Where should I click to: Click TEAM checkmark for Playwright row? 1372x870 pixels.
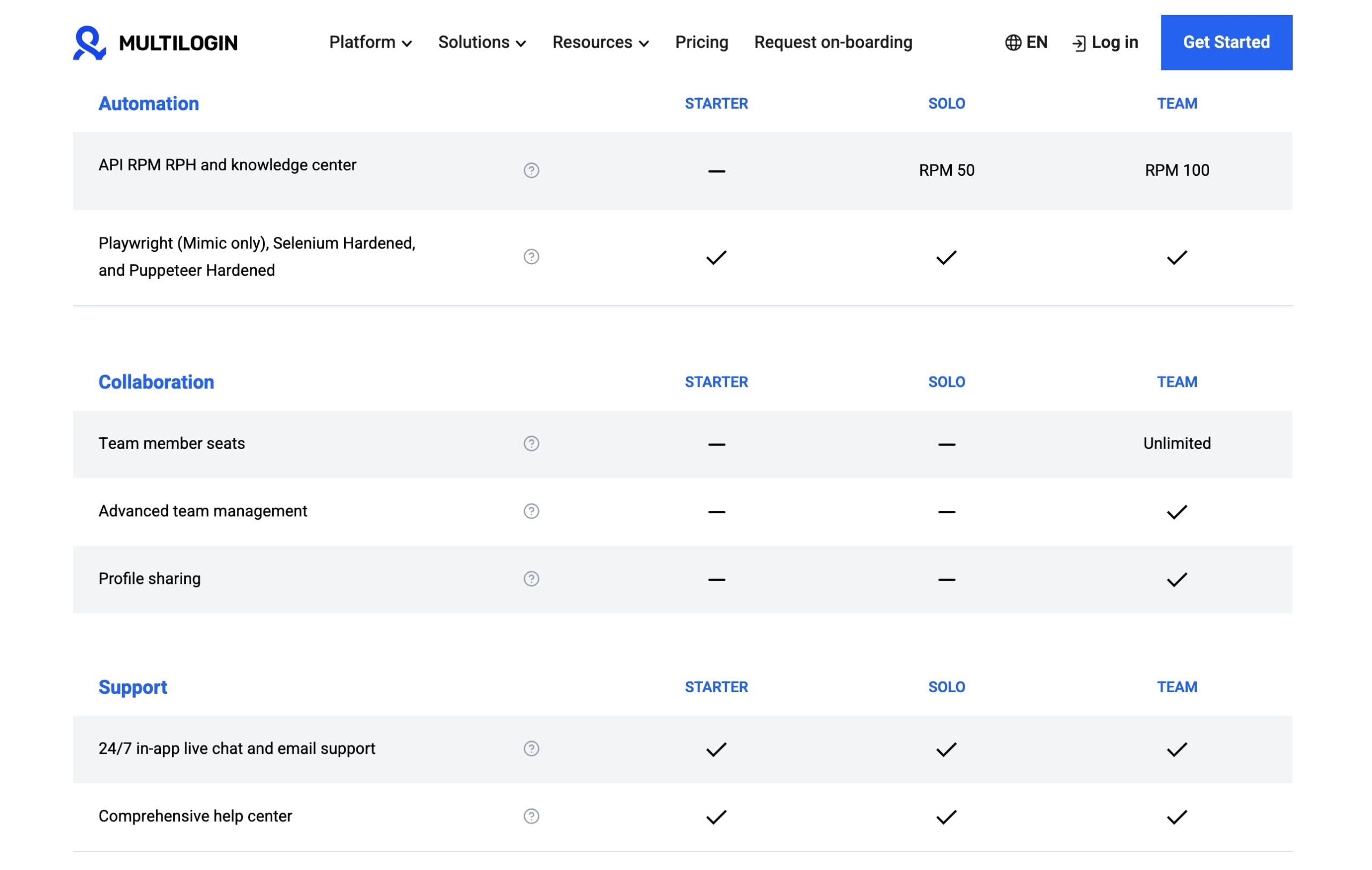click(1176, 257)
